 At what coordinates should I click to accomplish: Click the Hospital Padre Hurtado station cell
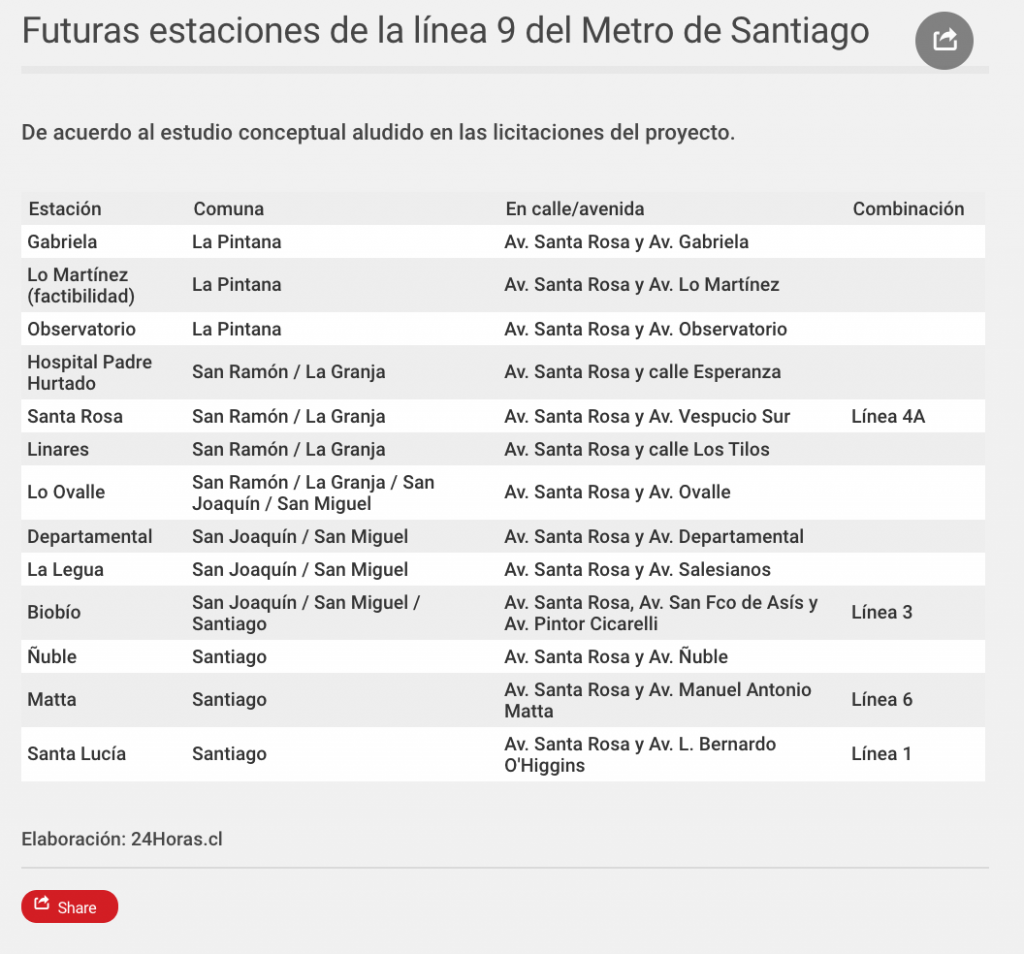90,372
